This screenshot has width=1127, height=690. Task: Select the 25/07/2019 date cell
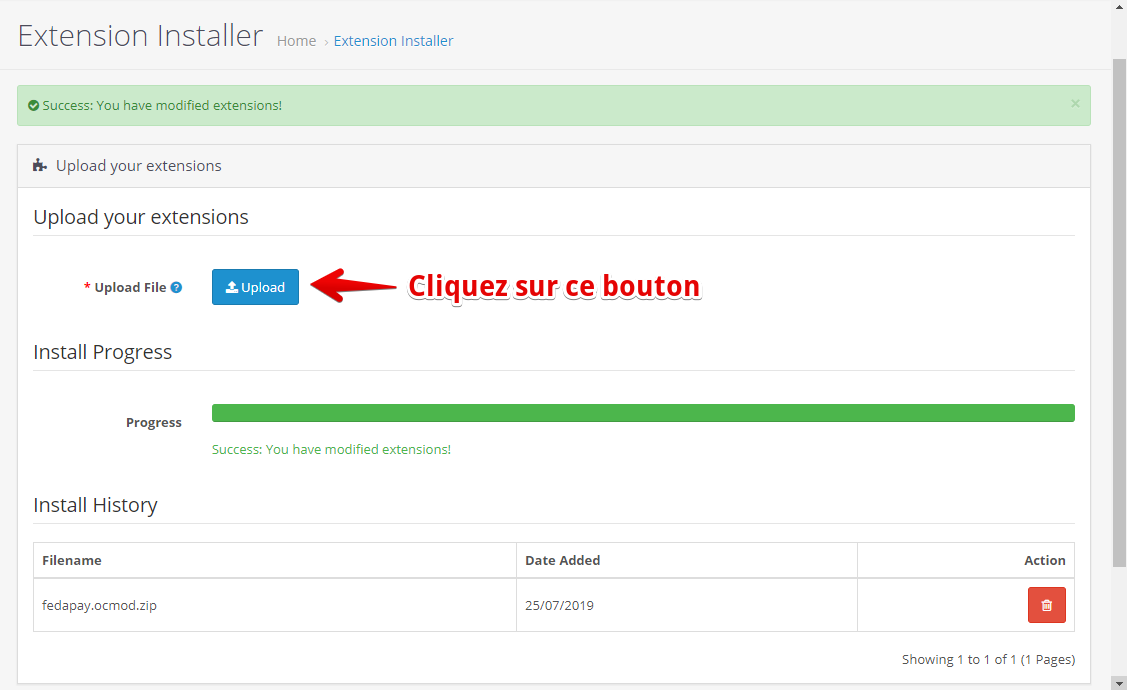686,605
